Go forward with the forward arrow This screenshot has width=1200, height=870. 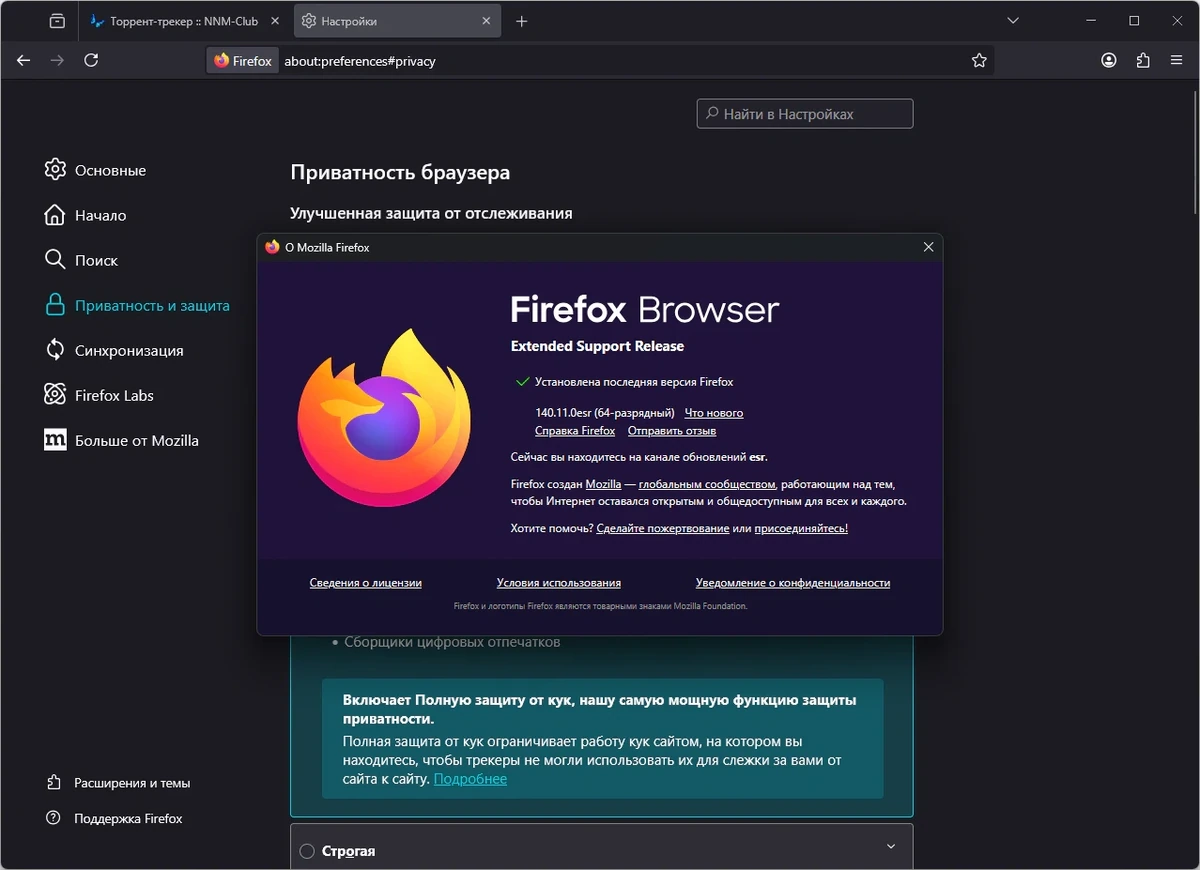tap(57, 60)
